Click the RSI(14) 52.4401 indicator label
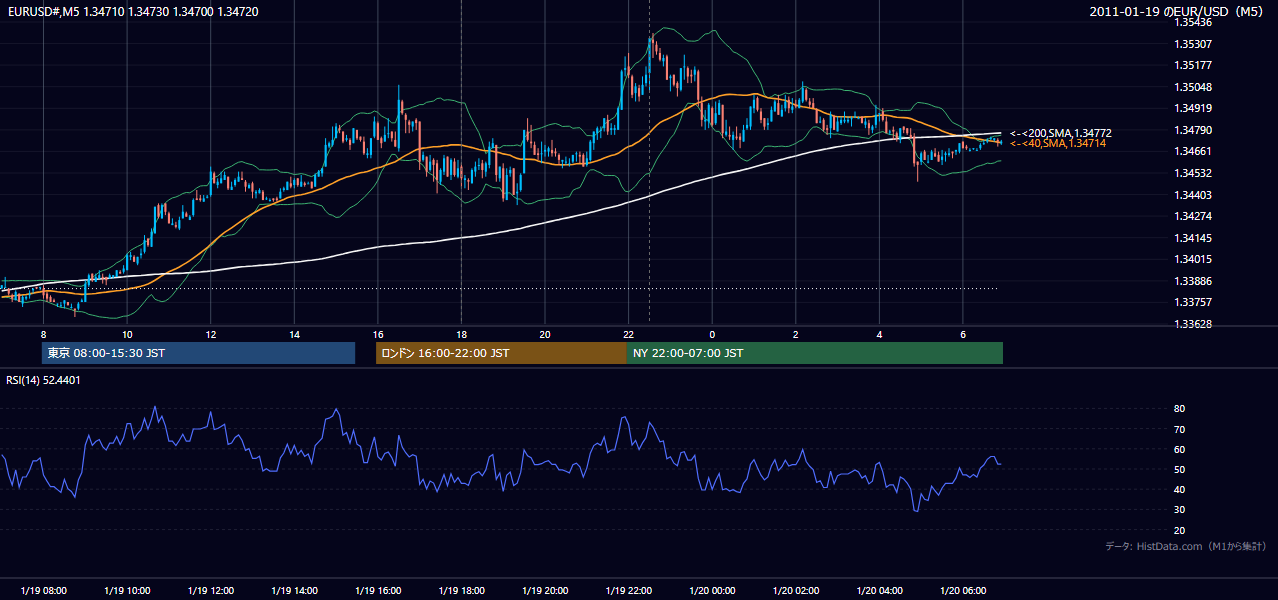Screen dimensions: 1278x600 [x=44, y=380]
